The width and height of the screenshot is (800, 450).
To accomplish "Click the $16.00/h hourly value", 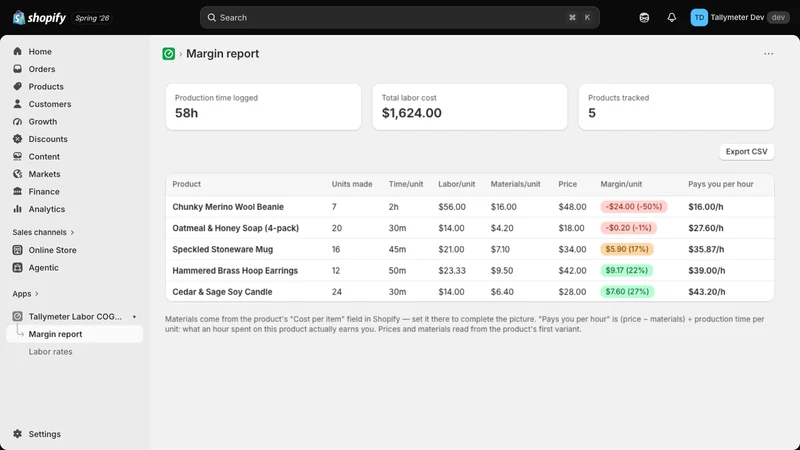I will (x=706, y=207).
